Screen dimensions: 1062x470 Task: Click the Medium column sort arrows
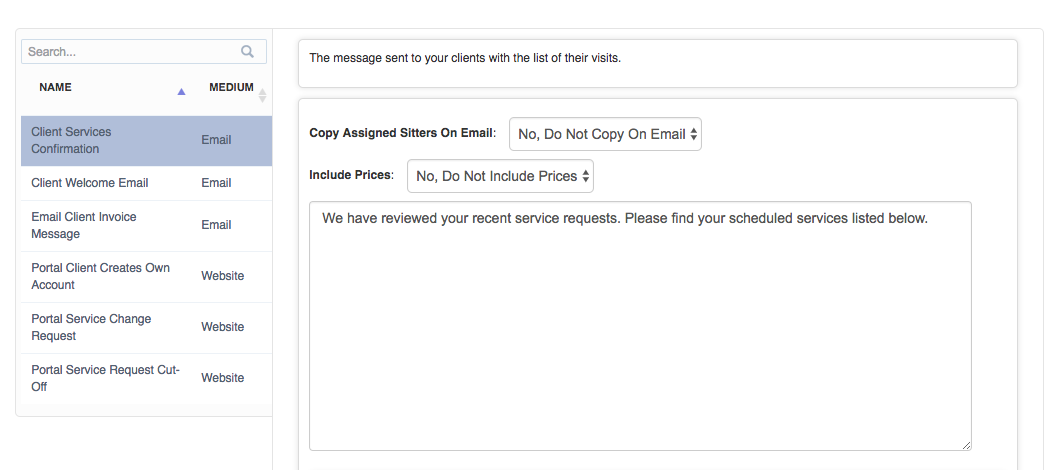(x=263, y=95)
